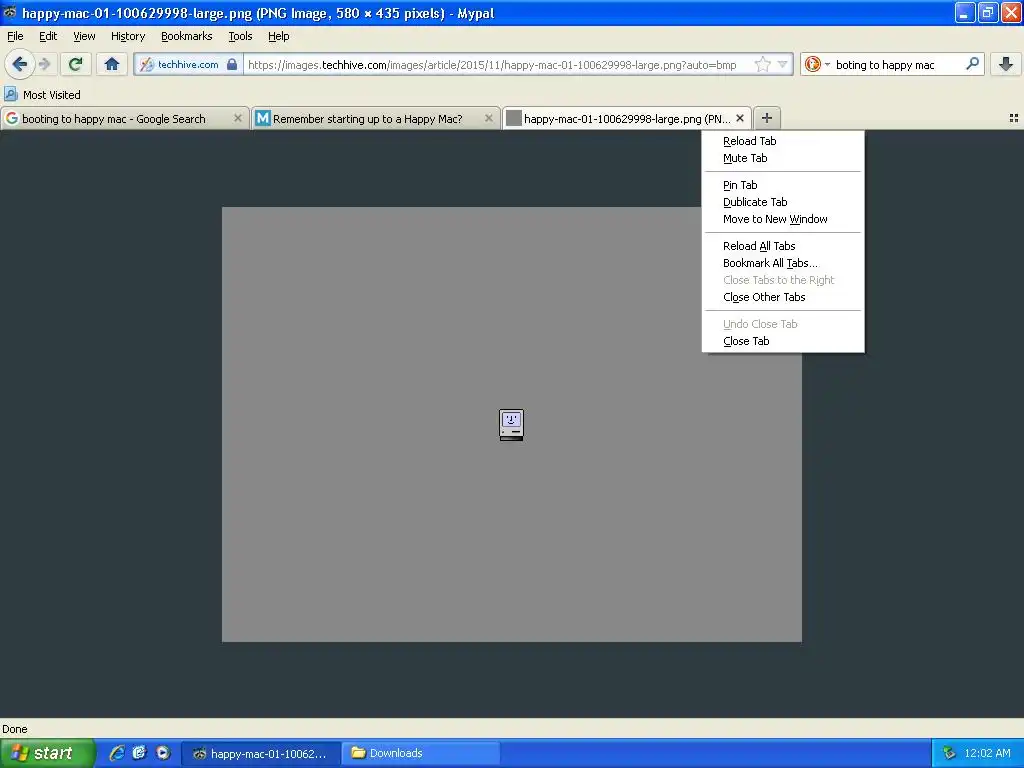Switch to booting to happy mac Google tab
The height and width of the screenshot is (768, 1024).
point(125,118)
